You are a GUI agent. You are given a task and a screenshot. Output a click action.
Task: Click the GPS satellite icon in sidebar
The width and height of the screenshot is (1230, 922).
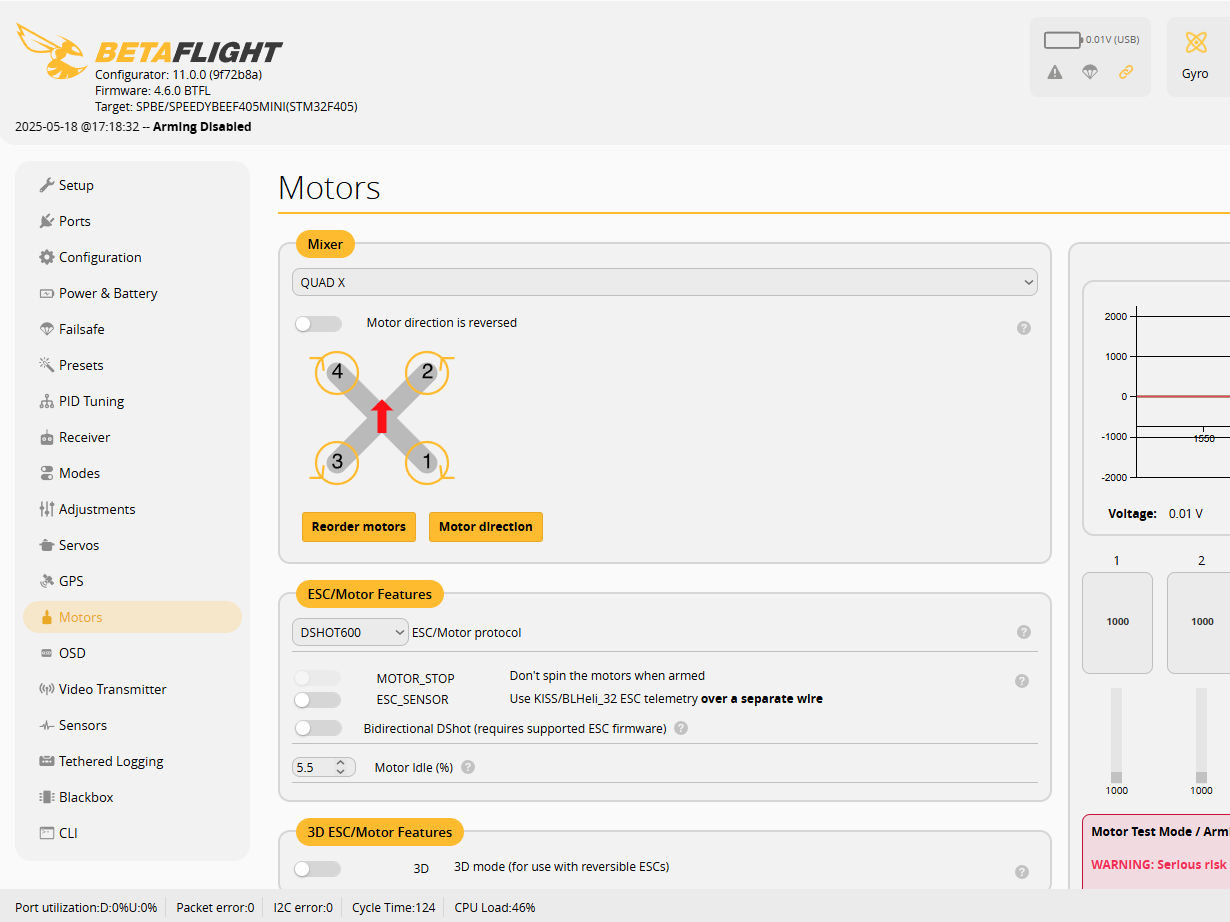tap(46, 581)
